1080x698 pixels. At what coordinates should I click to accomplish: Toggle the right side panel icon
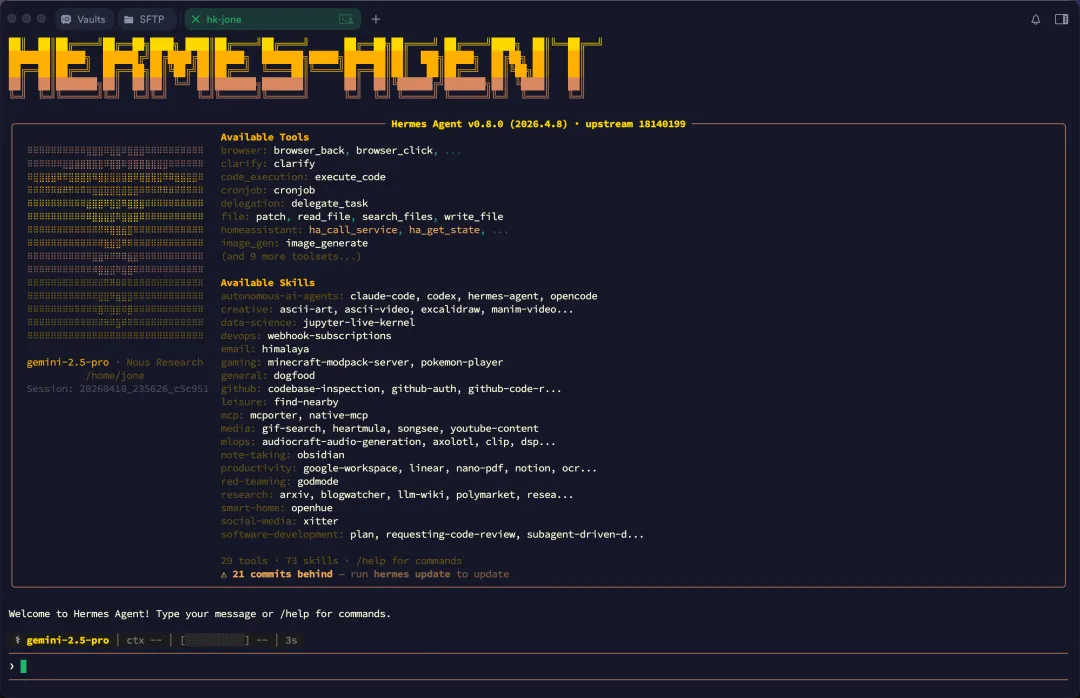tap(1061, 19)
